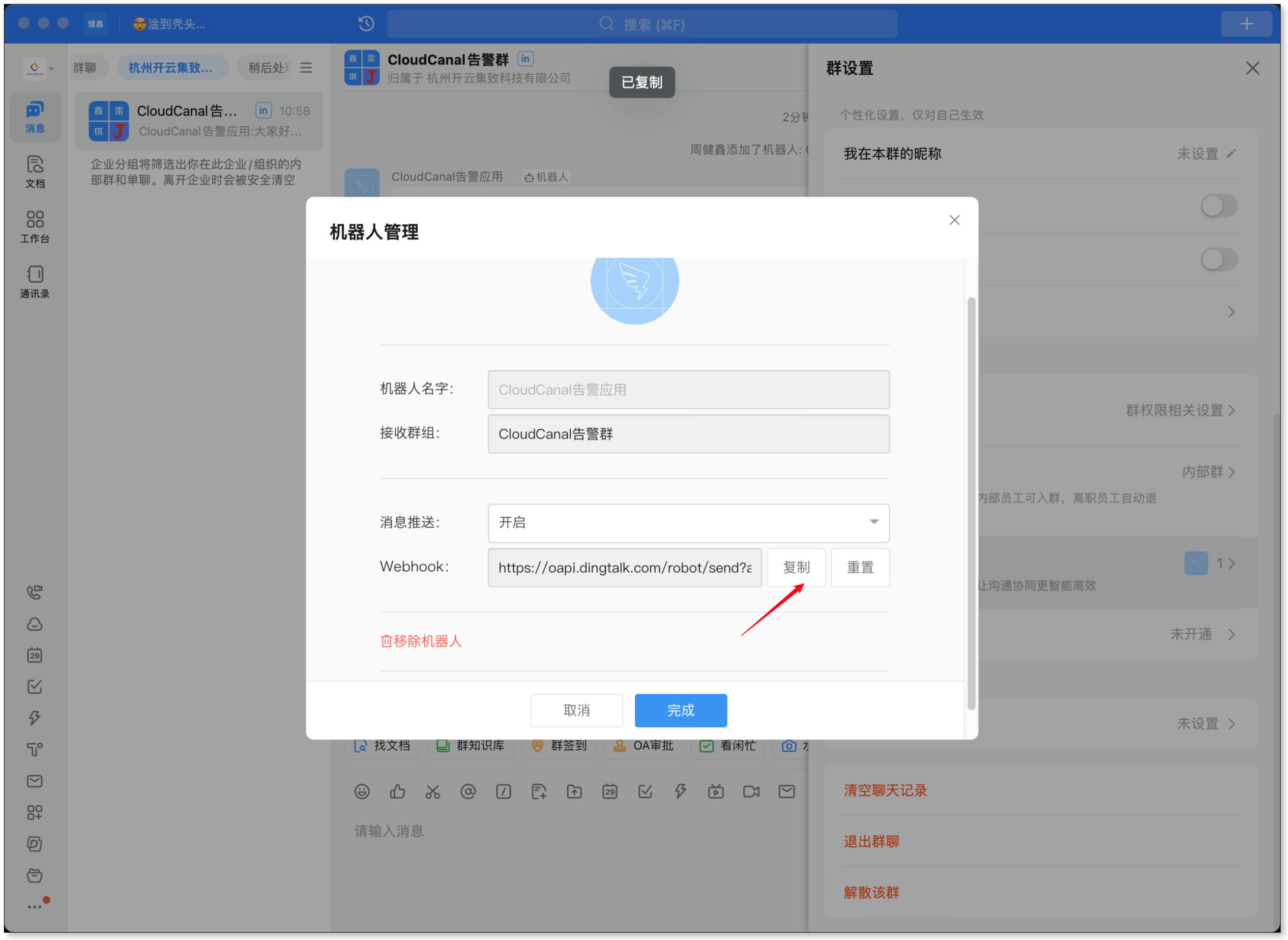Image resolution: width=1288 pixels, height=940 pixels.
Task: Click the emoji icon in the chat toolbar
Action: [x=362, y=792]
